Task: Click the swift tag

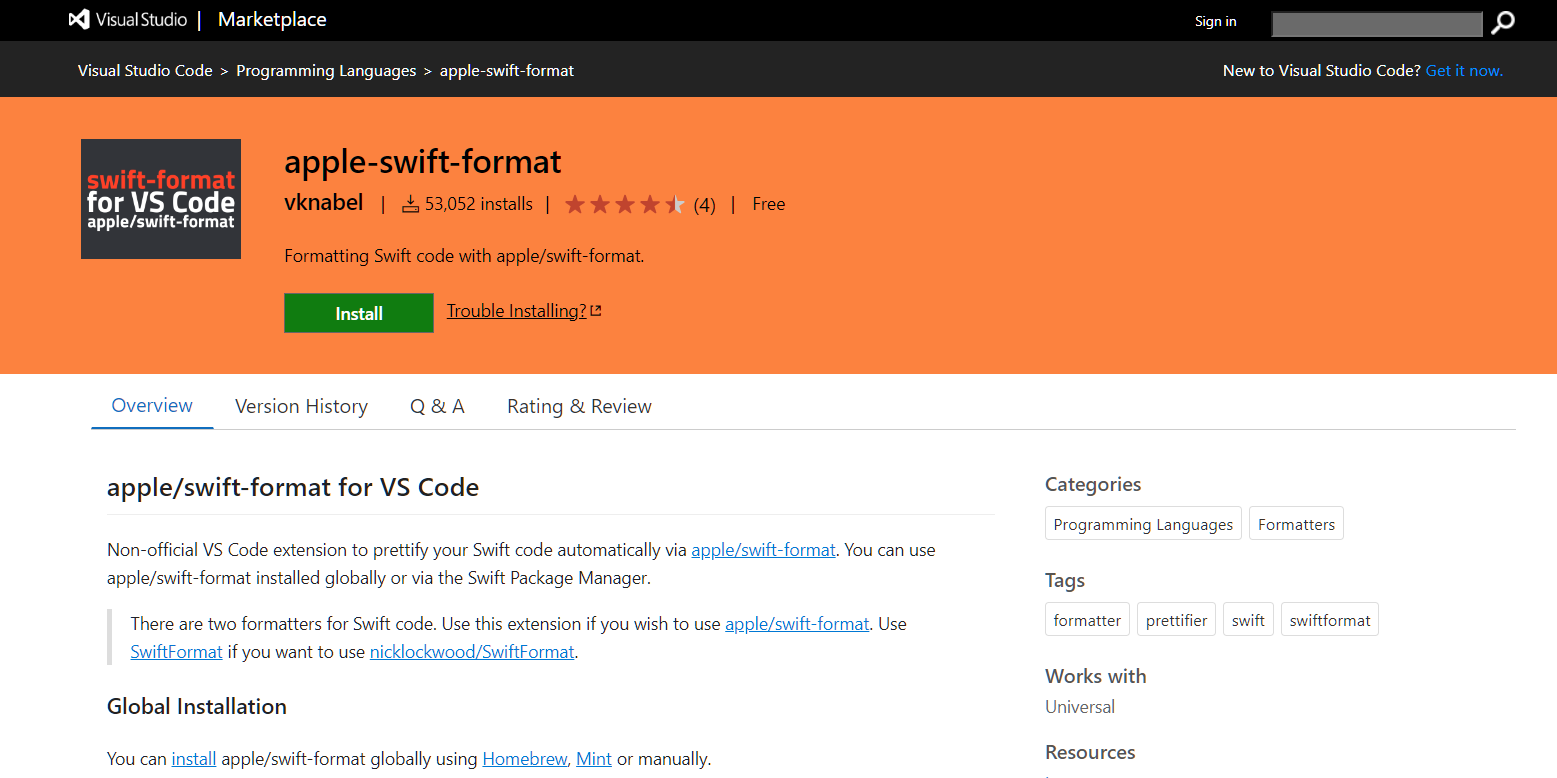Action: tap(1248, 620)
